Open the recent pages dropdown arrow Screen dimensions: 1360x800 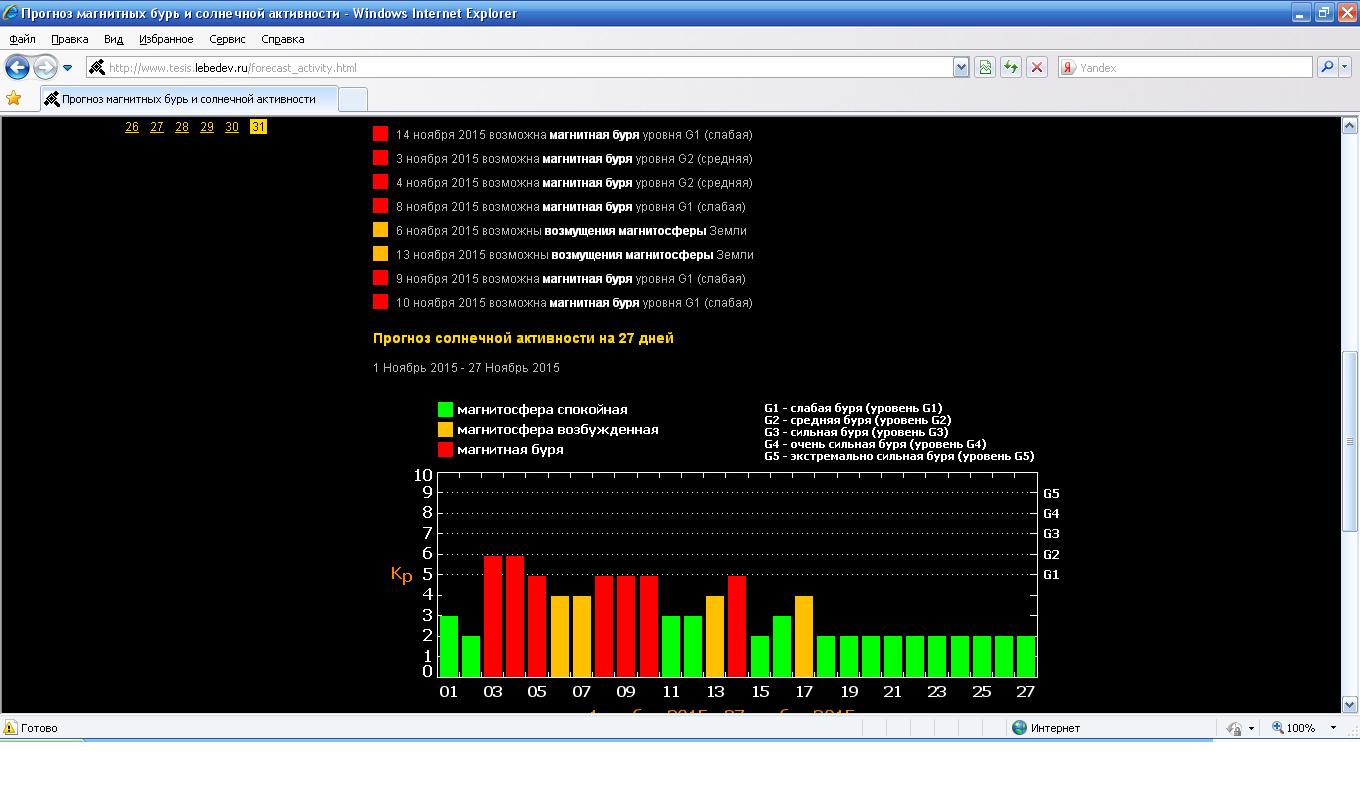coord(67,68)
